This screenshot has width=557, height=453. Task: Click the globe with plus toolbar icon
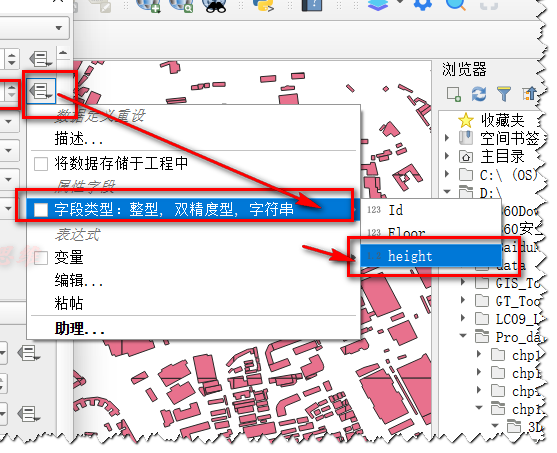[x=148, y=5]
